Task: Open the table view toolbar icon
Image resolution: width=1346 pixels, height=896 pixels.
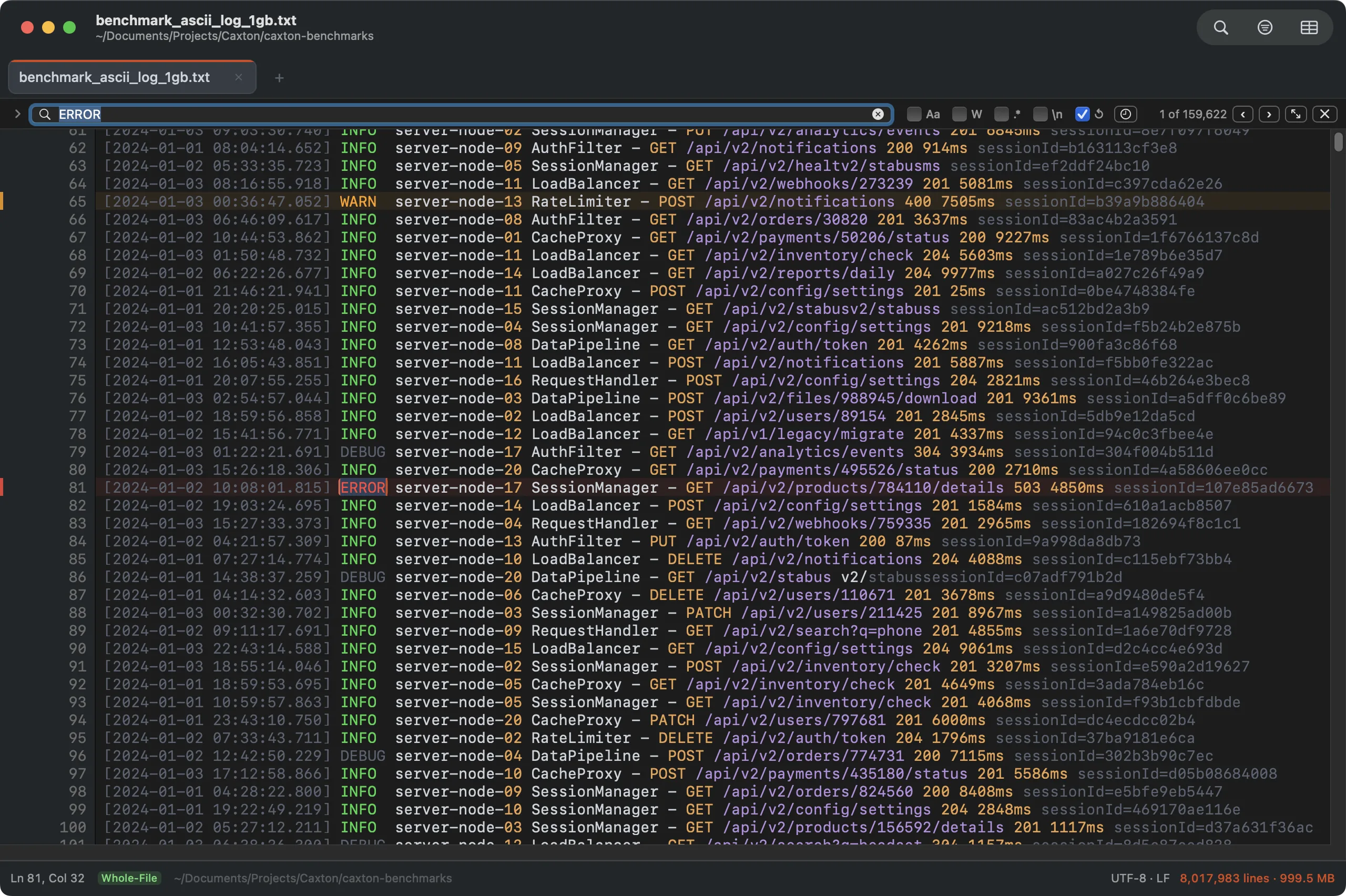Action: click(1309, 27)
